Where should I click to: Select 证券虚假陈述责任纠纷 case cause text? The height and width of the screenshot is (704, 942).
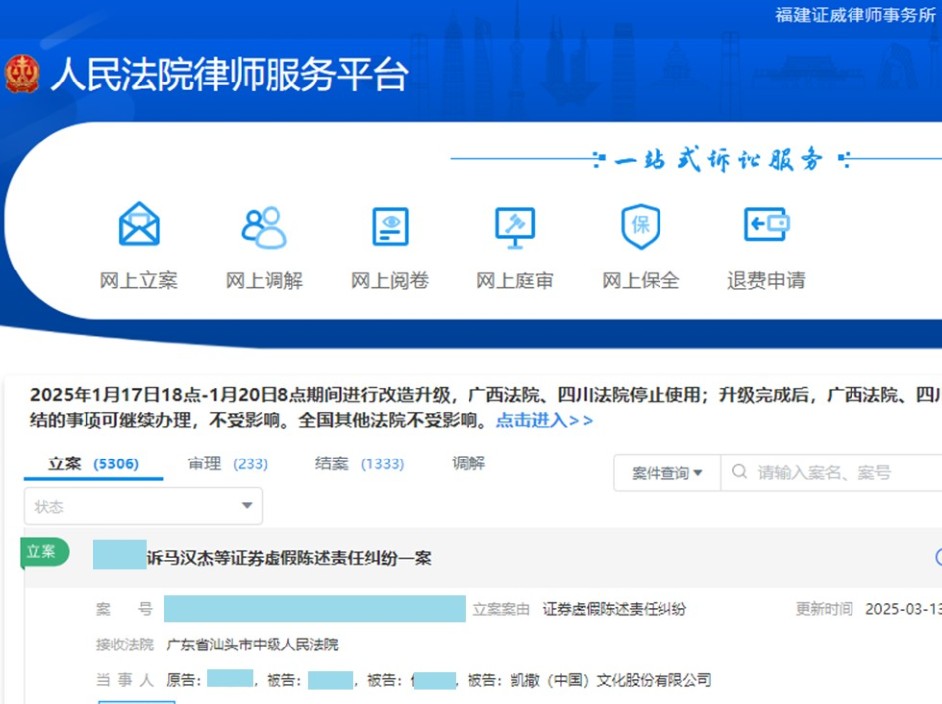tap(614, 609)
